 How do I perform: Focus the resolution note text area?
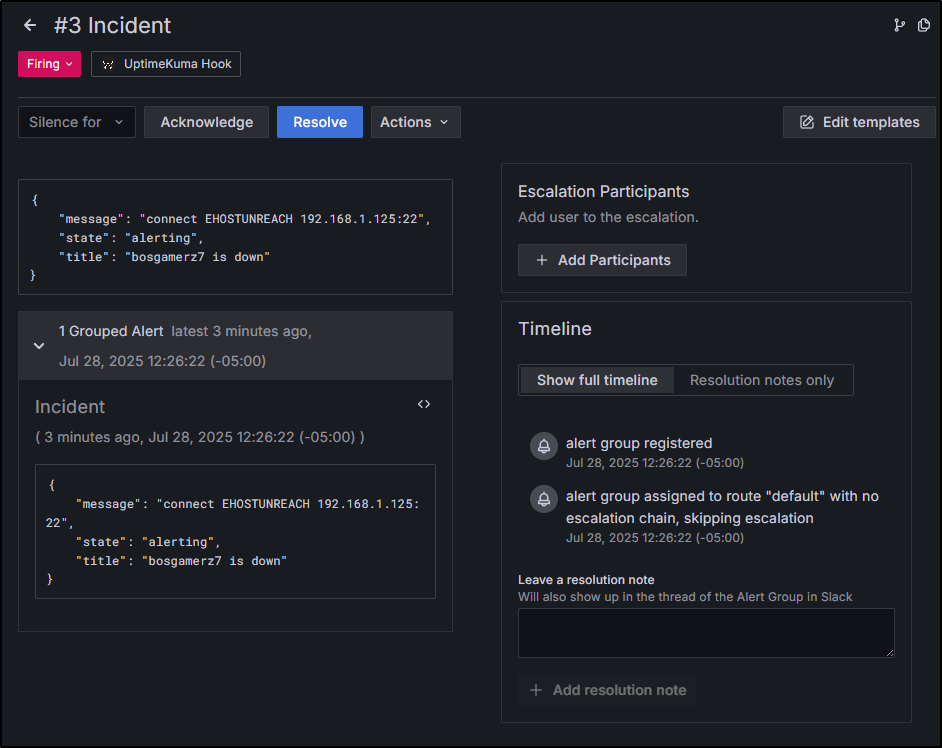tap(706, 633)
